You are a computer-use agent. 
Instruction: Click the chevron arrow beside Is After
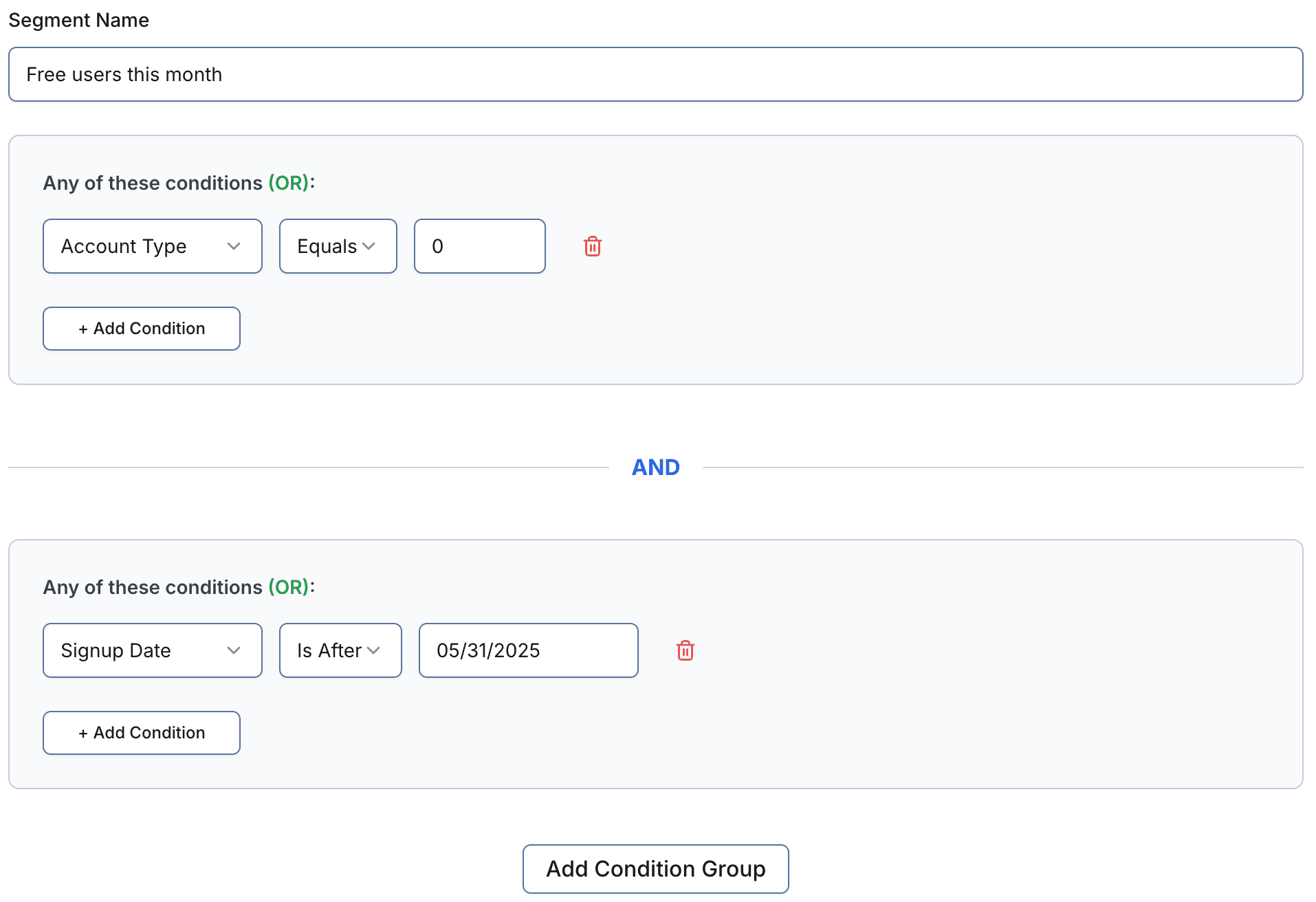374,650
